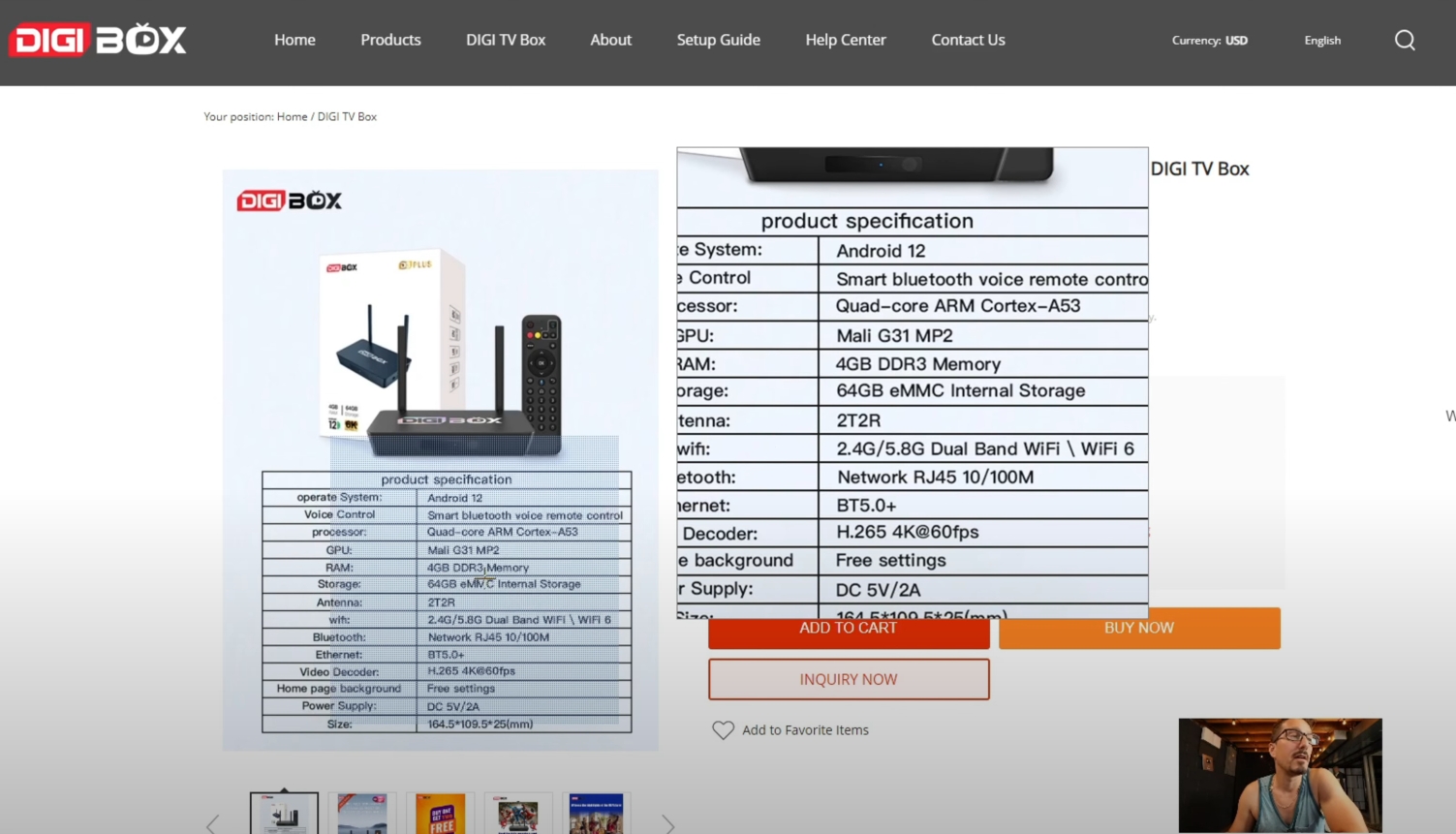The height and width of the screenshot is (834, 1456).
Task: Open the Setup Guide menu item
Action: (718, 40)
